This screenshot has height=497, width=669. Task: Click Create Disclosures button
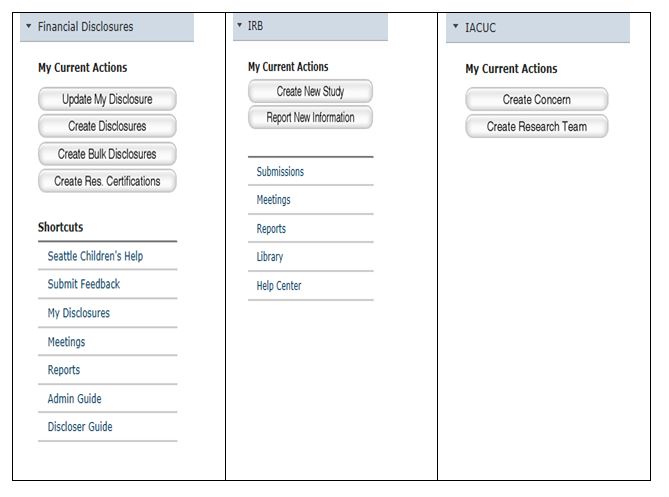[x=107, y=126]
